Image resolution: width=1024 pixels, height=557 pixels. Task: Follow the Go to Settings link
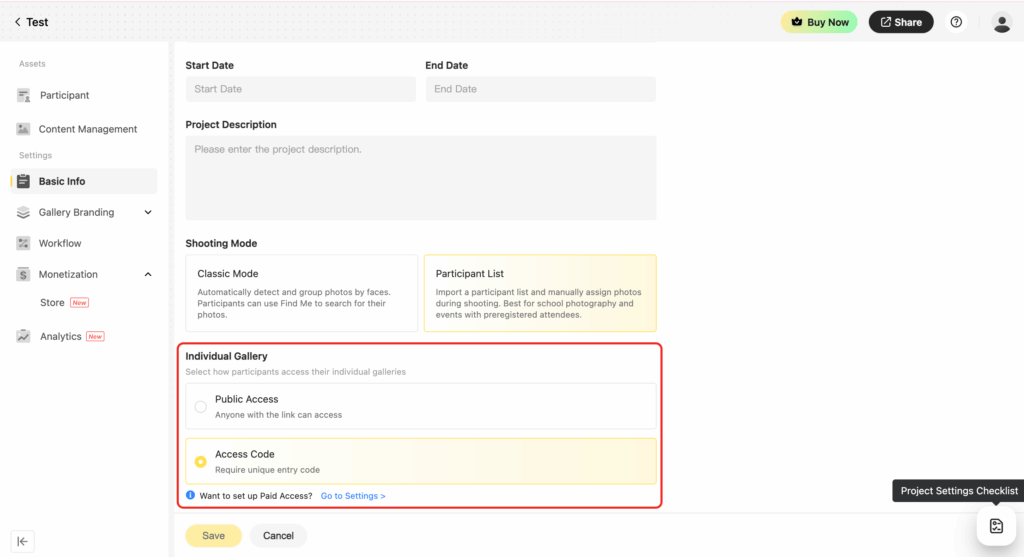(352, 496)
